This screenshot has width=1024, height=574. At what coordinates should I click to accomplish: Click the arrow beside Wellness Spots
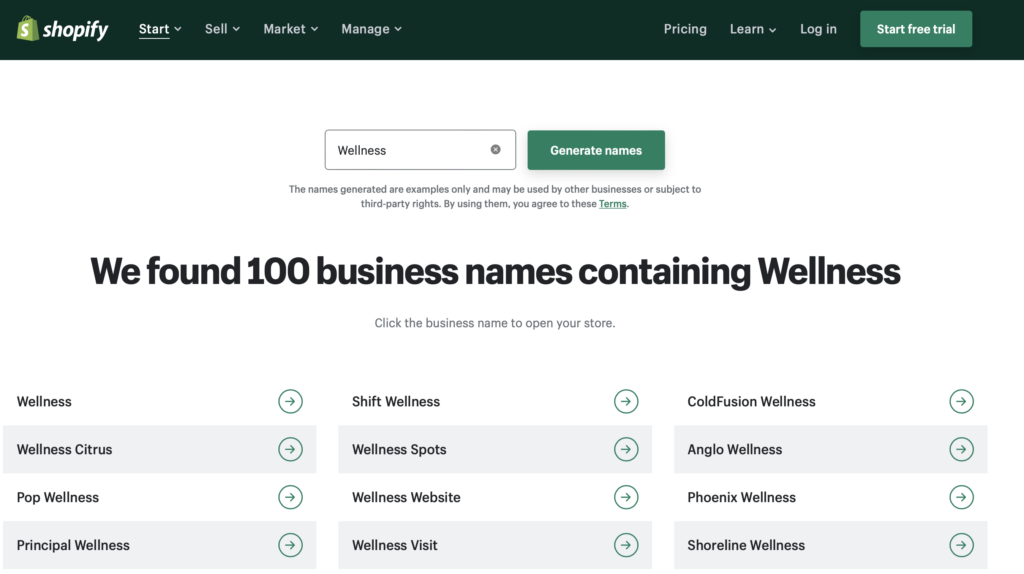626,449
